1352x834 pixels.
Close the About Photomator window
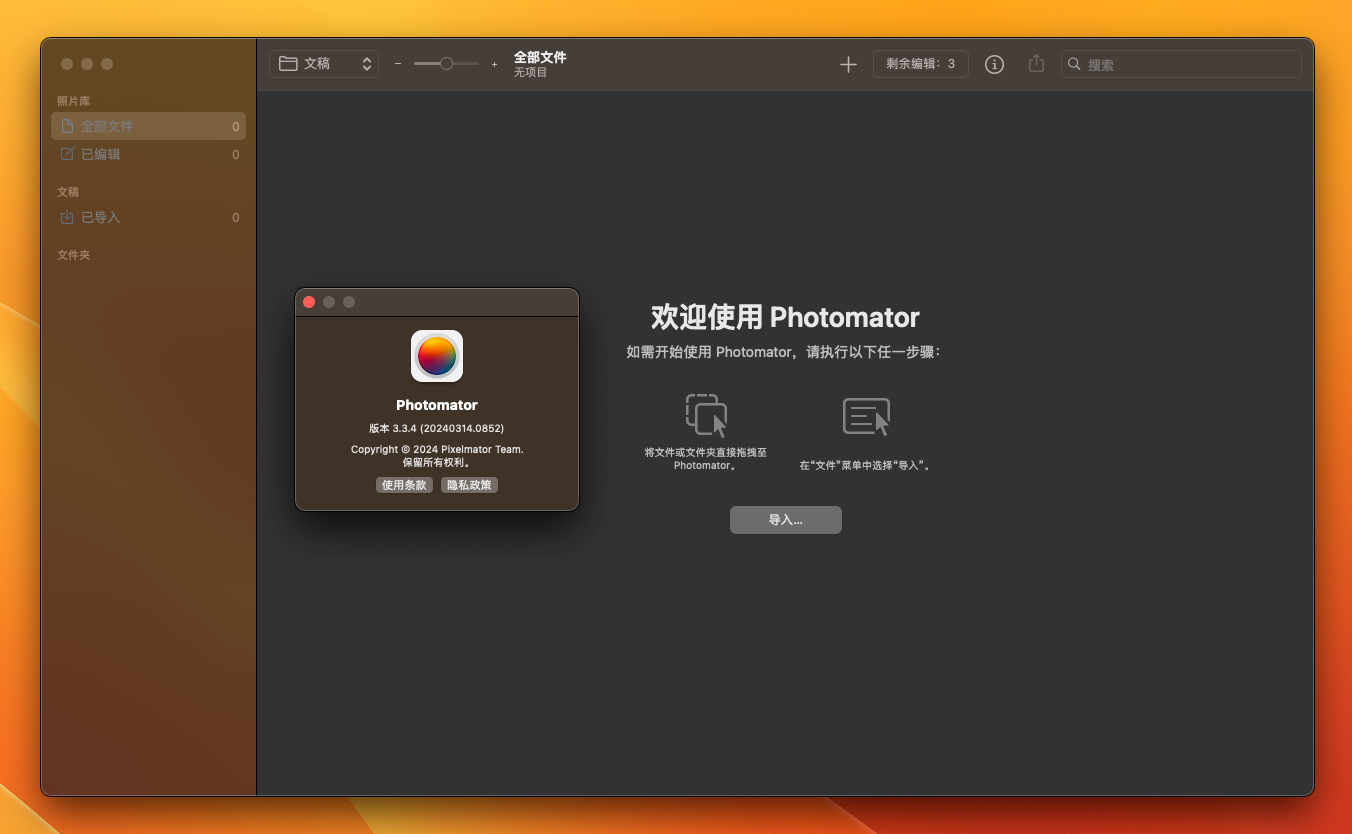click(x=309, y=302)
